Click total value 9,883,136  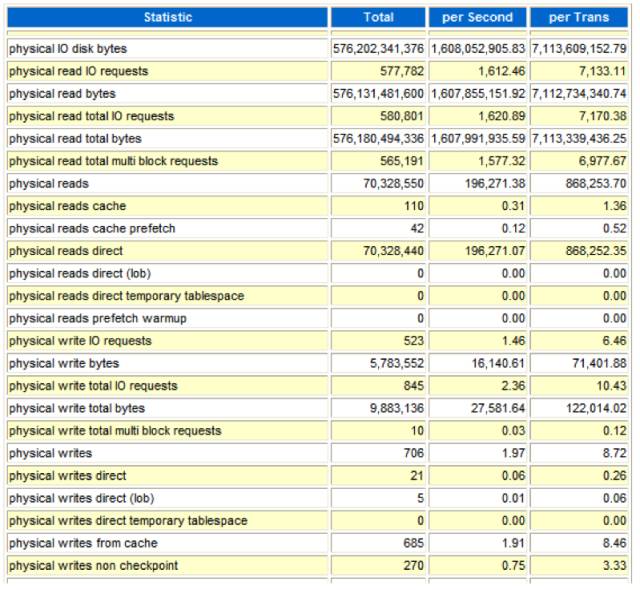pyautogui.click(x=397, y=408)
